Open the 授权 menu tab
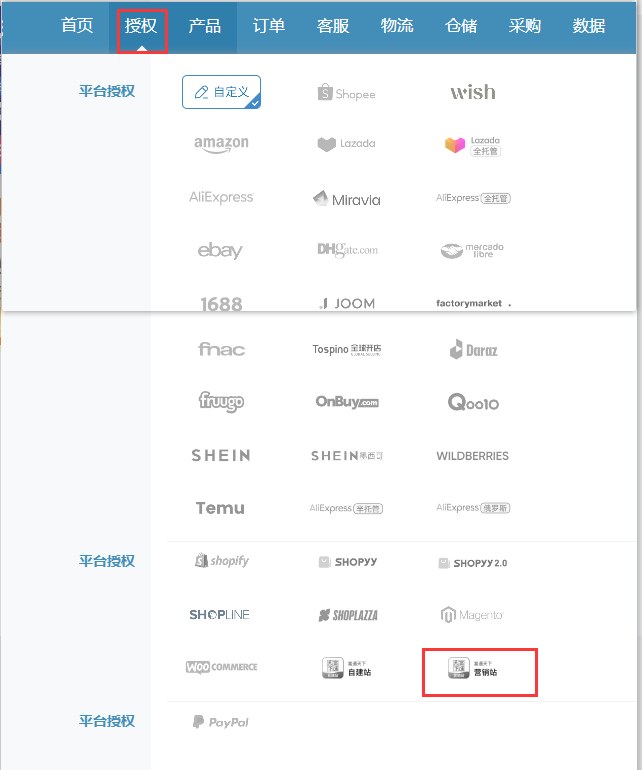 [x=141, y=26]
